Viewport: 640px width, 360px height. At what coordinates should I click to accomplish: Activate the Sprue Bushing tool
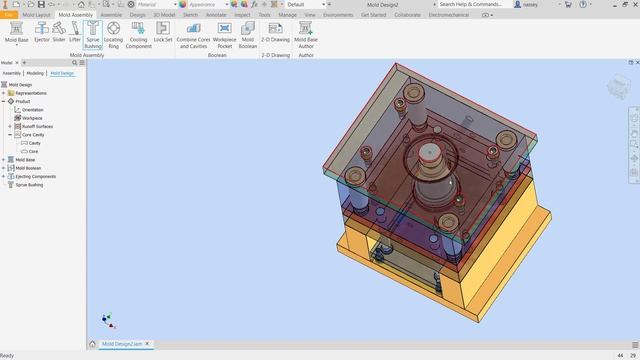coord(93,35)
